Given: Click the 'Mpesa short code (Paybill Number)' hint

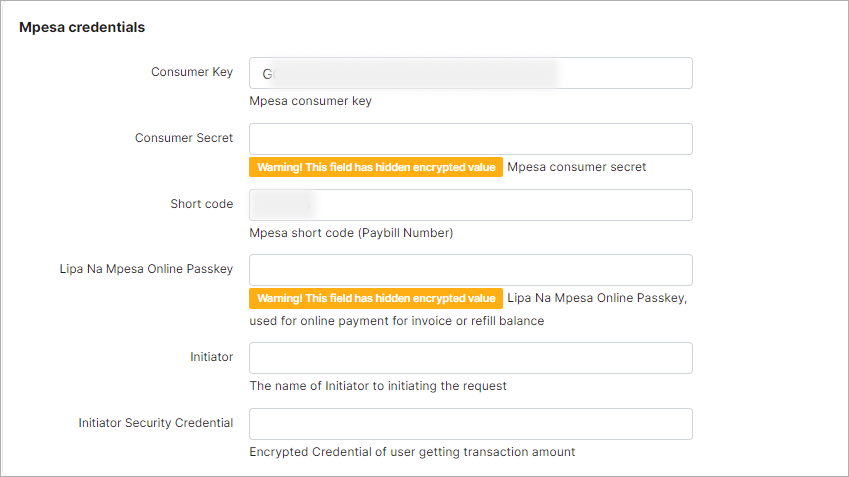Looking at the screenshot, I should coord(351,233).
